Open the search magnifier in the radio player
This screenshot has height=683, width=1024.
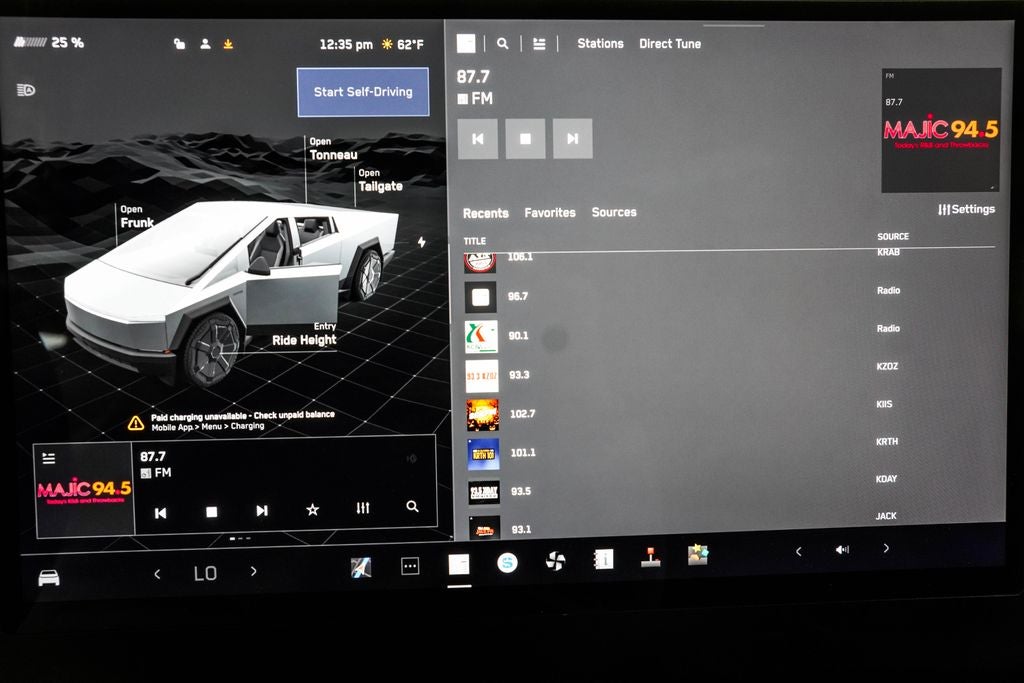tap(412, 507)
